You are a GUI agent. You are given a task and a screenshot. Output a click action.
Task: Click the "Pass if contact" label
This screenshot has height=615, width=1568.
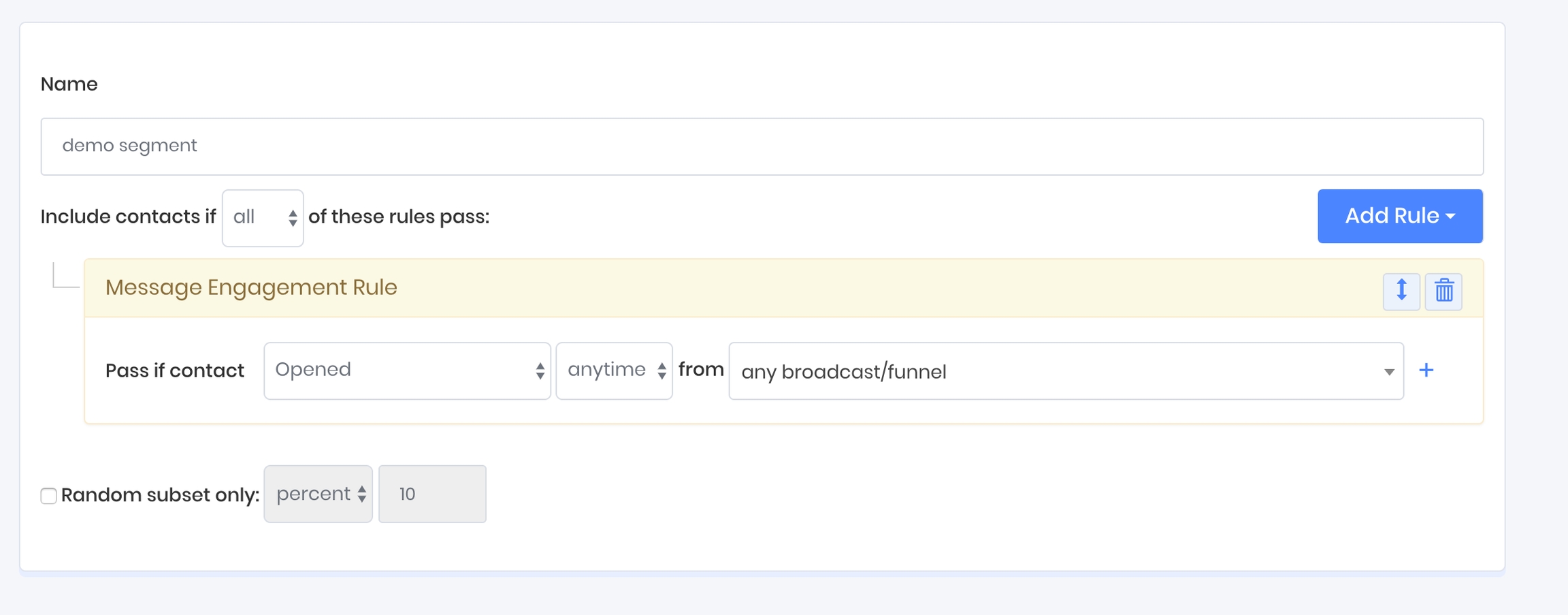coord(174,370)
